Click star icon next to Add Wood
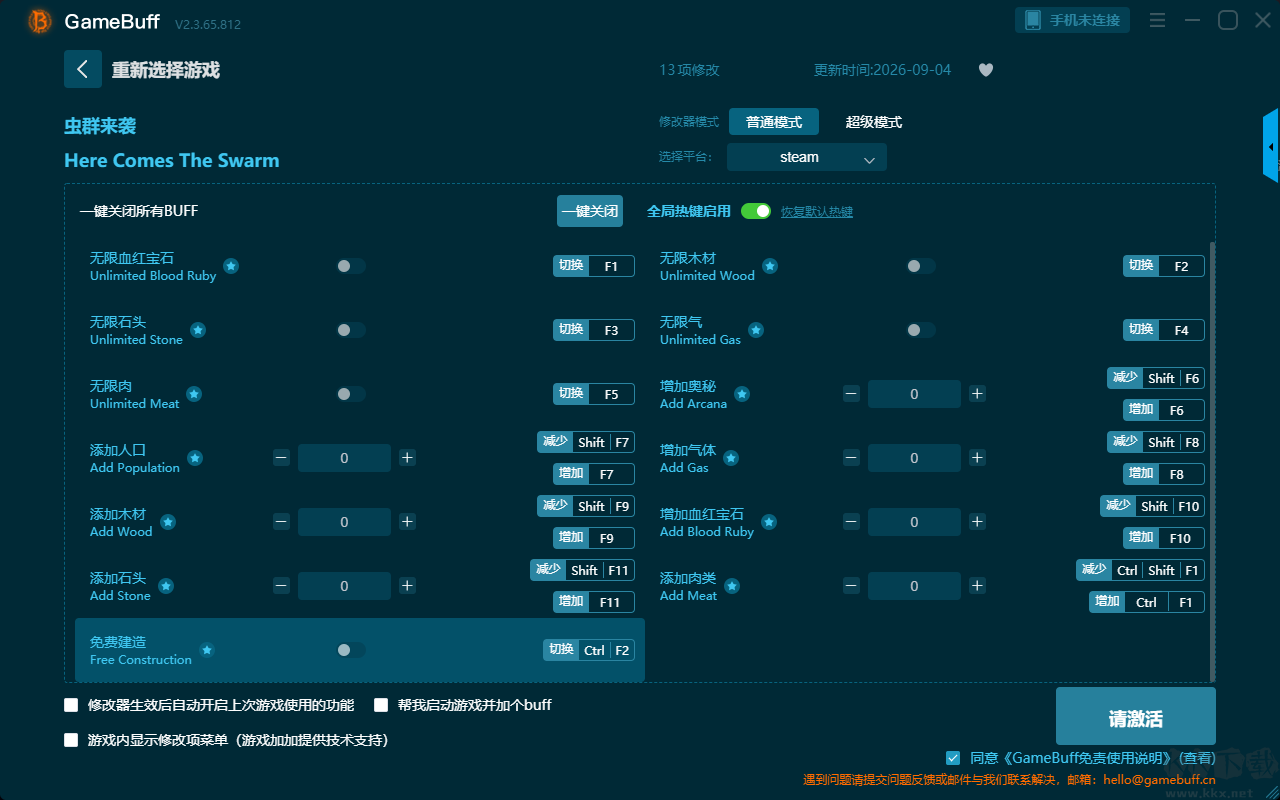 click(x=168, y=522)
